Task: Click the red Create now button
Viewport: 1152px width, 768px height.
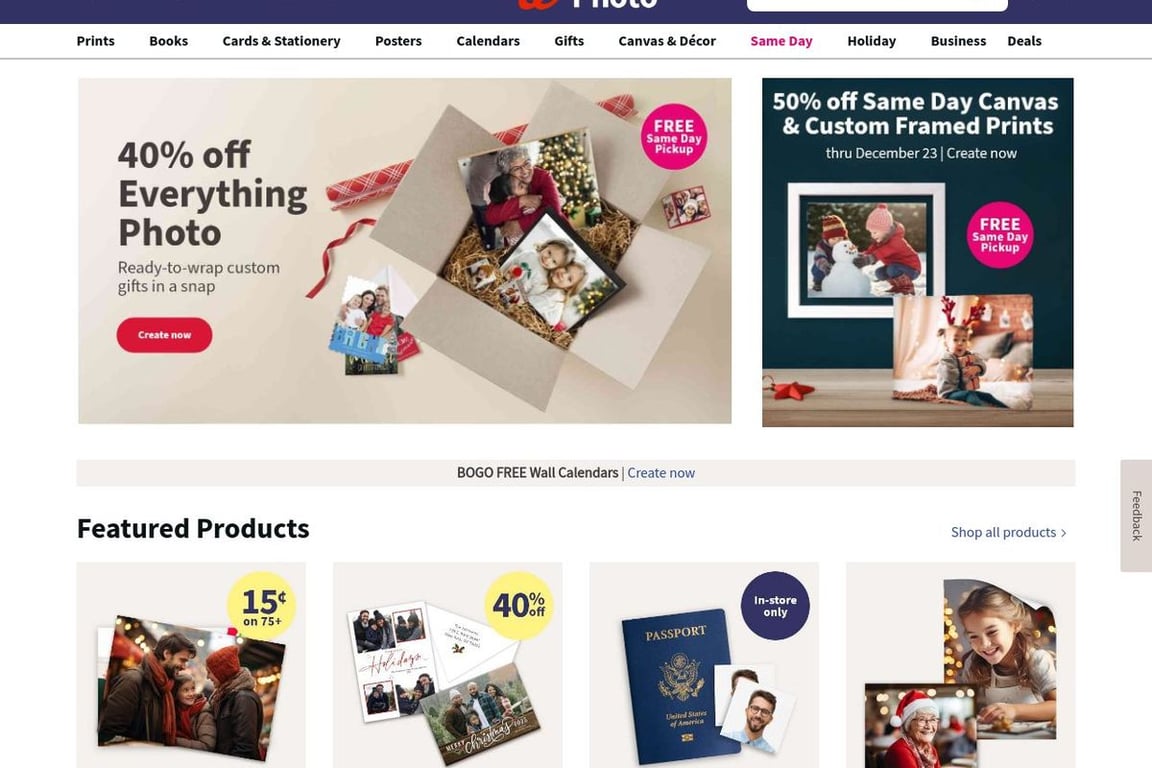Action: coord(164,335)
